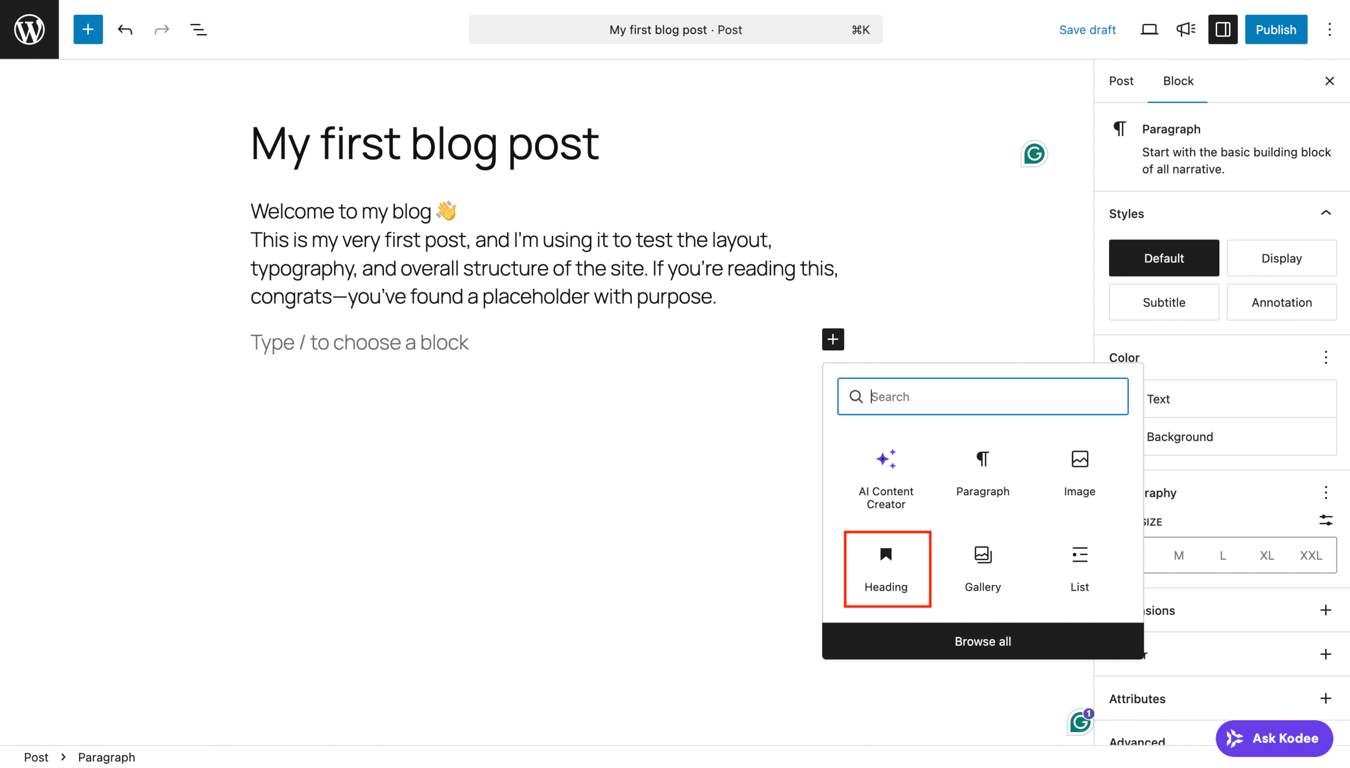Insert an Image block
Viewport: 1350px width, 768px height.
tap(1079, 472)
